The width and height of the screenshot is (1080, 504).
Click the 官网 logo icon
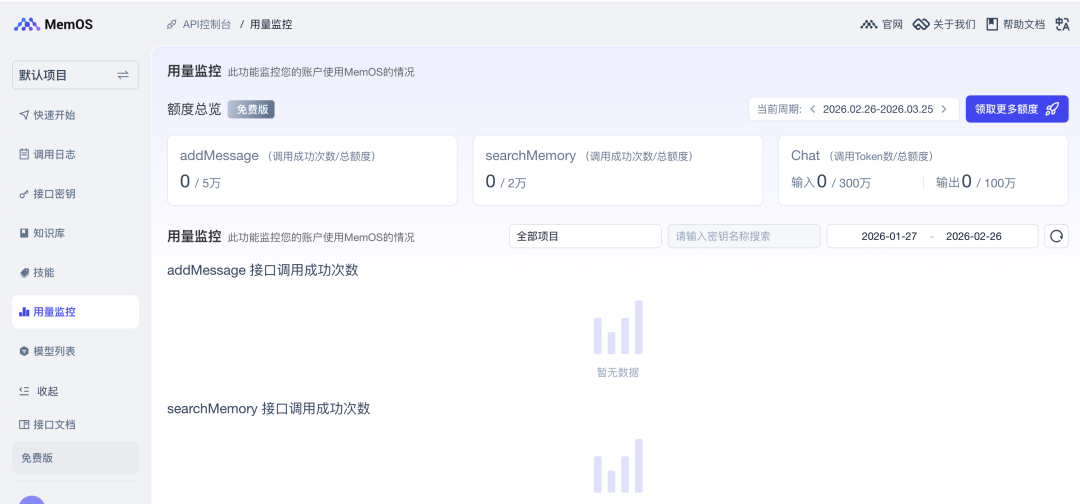coord(869,24)
